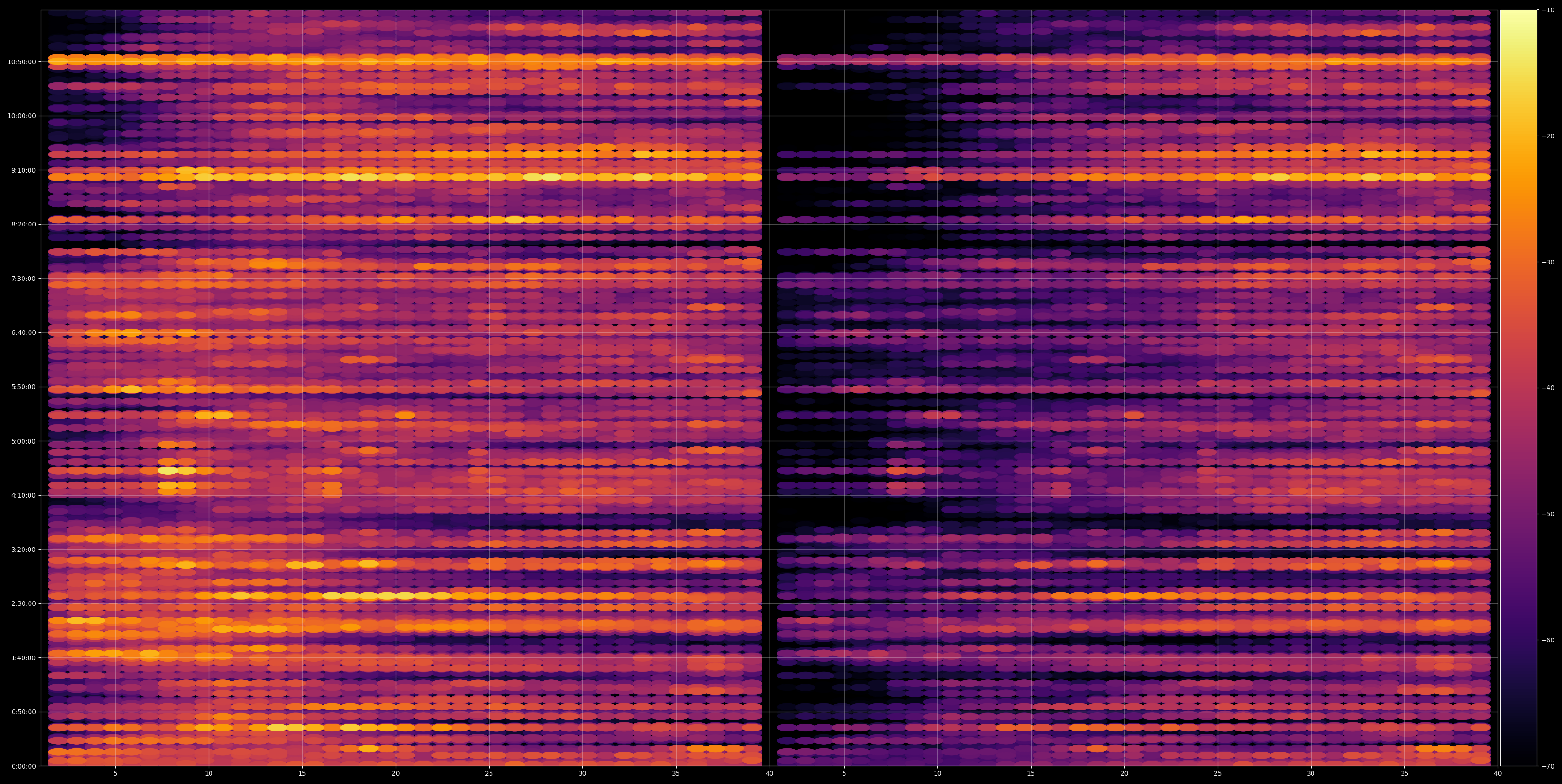Click x-axis tick 30 of the right heatmap
The height and width of the screenshot is (784, 1562).
point(1311,774)
